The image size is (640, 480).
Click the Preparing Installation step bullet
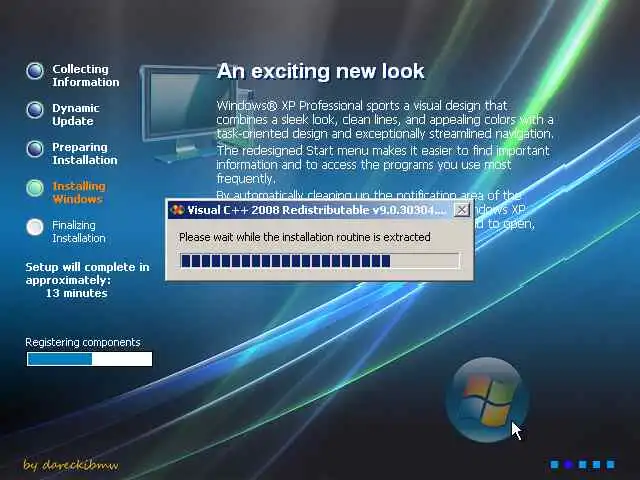click(x=35, y=149)
